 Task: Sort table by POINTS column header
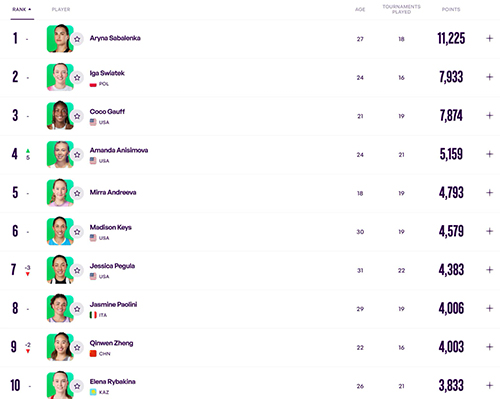tap(451, 9)
